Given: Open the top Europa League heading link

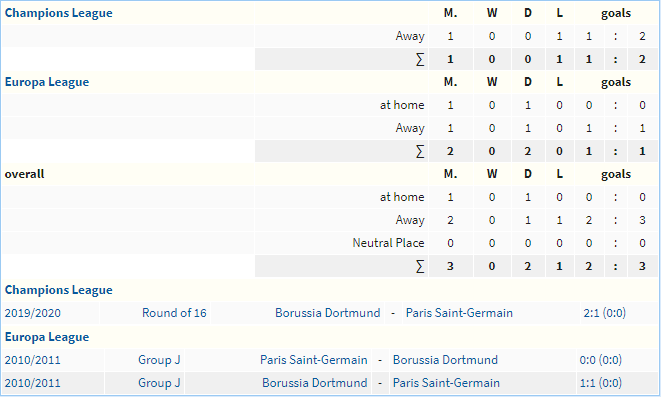Looking at the screenshot, I should [47, 82].
